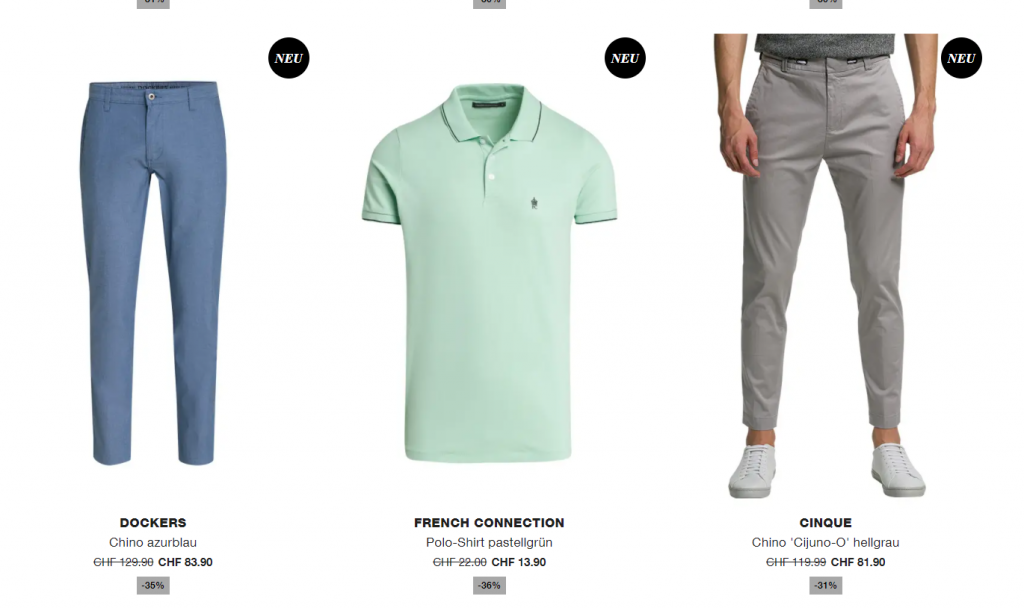The width and height of the screenshot is (1024, 608).
Task: Click the DOCKERS brand name
Action: (x=153, y=522)
